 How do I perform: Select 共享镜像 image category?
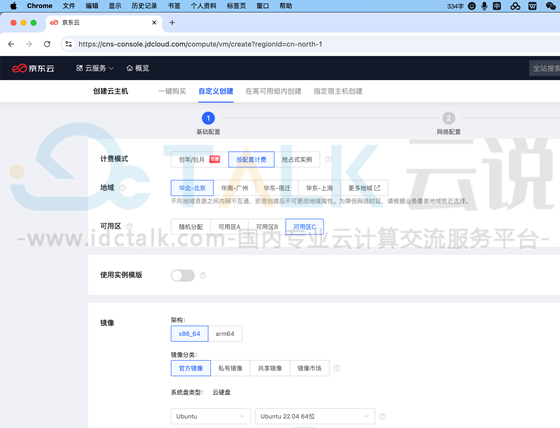pyautogui.click(x=270, y=368)
